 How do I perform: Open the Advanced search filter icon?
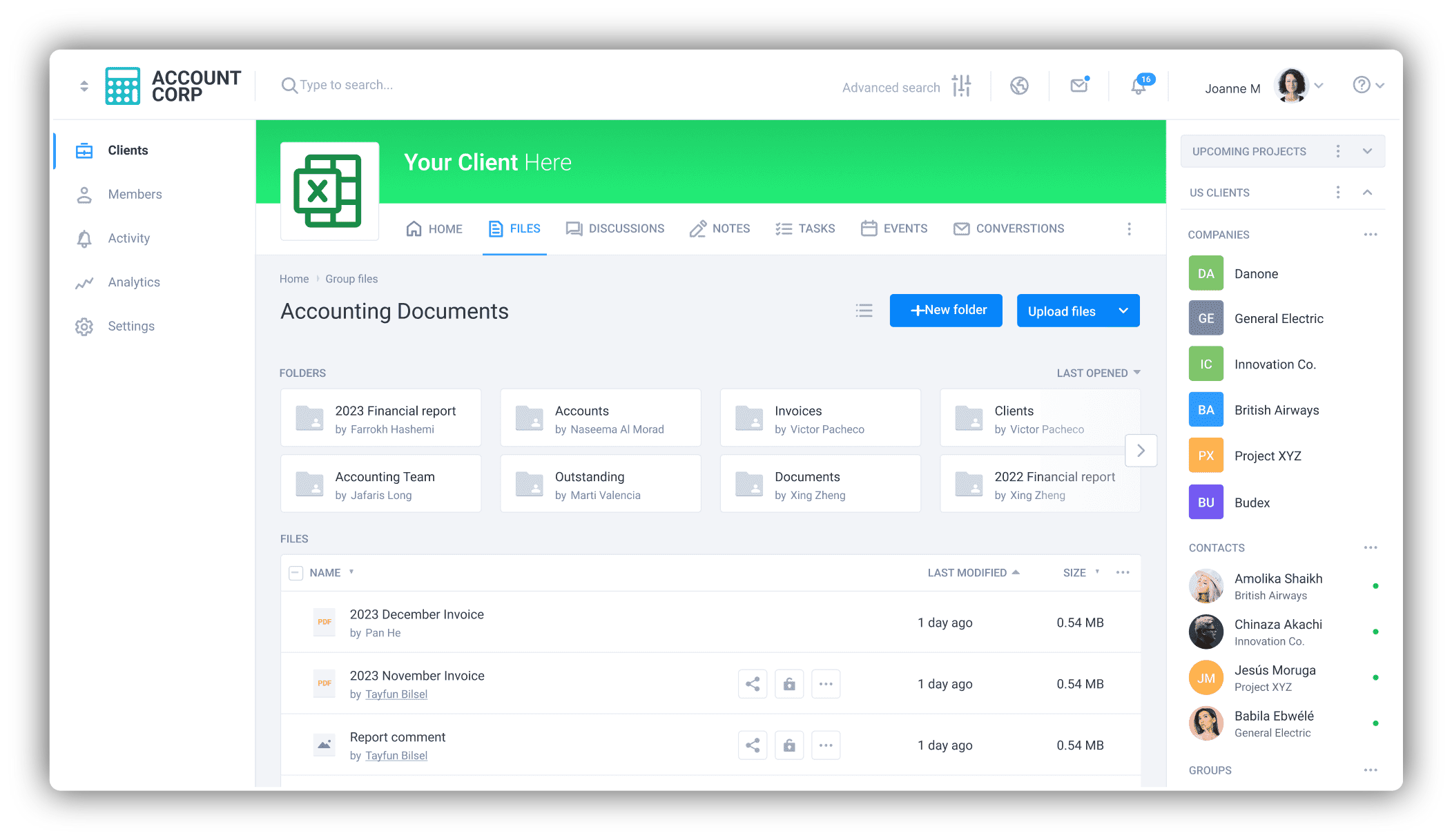(962, 85)
